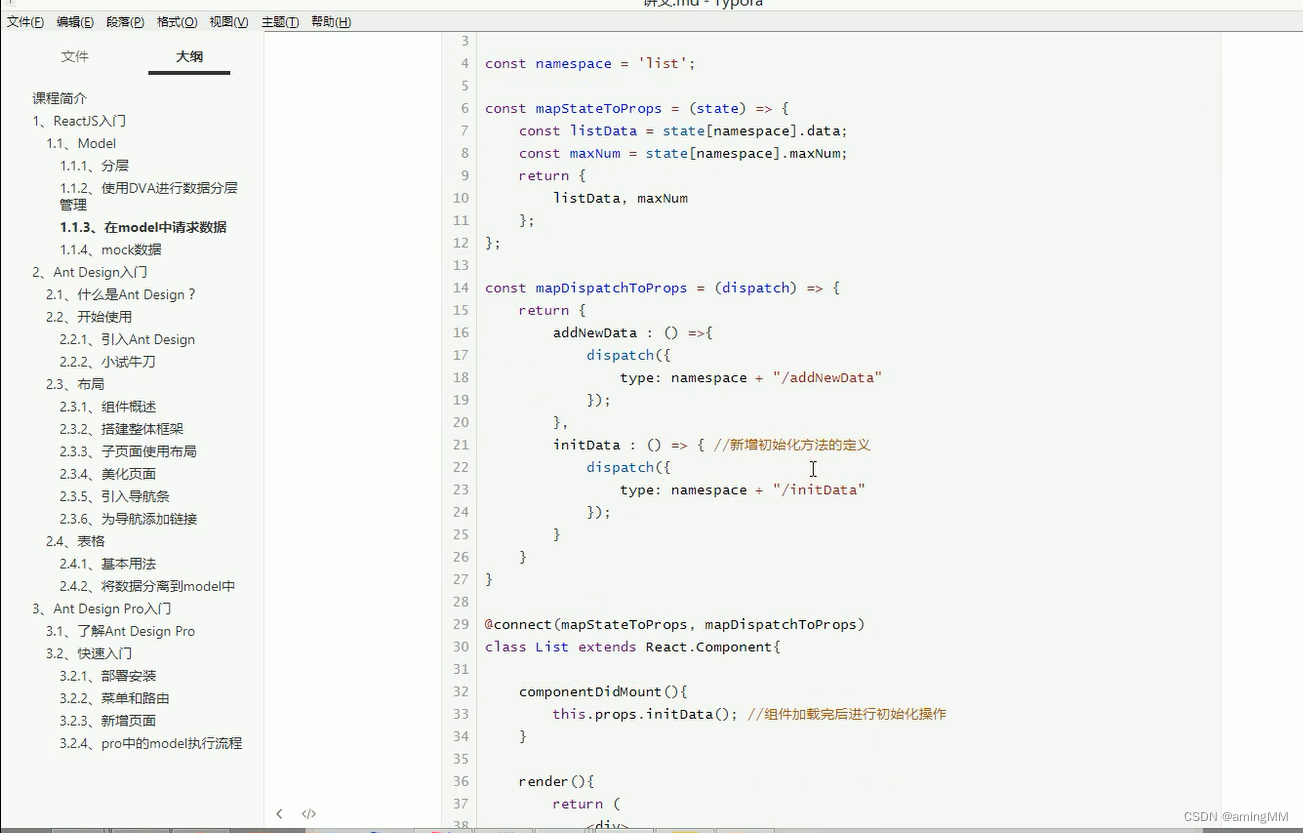The width and height of the screenshot is (1303, 833).
Task: Go to outline heading 2.4.1、基本用法
Action: click(107, 564)
